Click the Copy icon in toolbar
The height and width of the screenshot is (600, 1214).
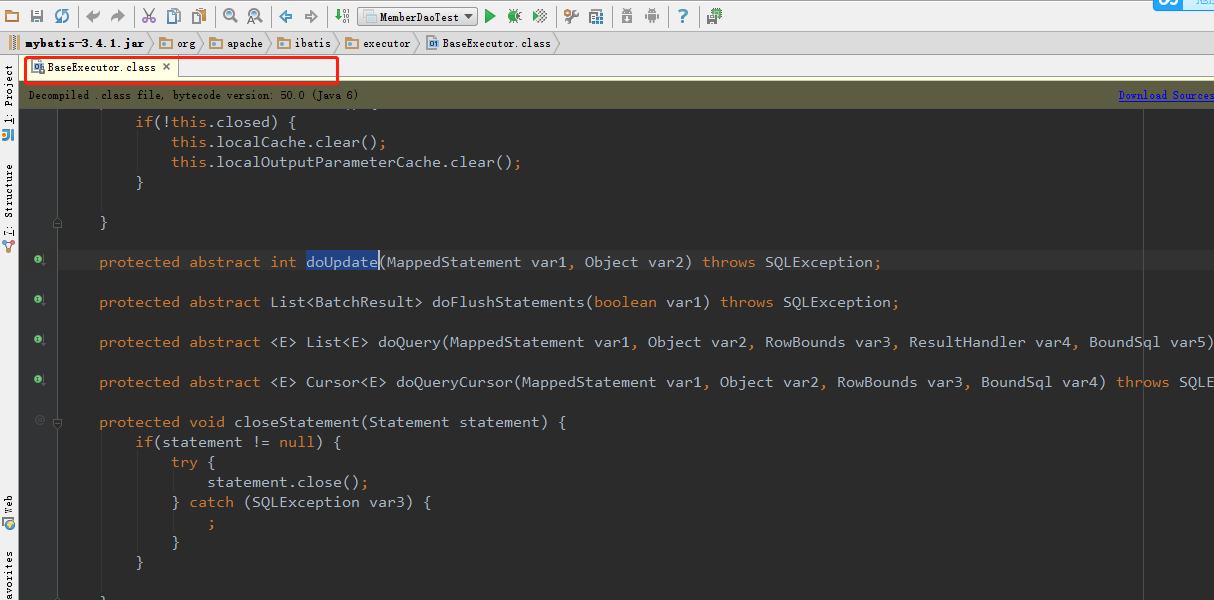(174, 16)
